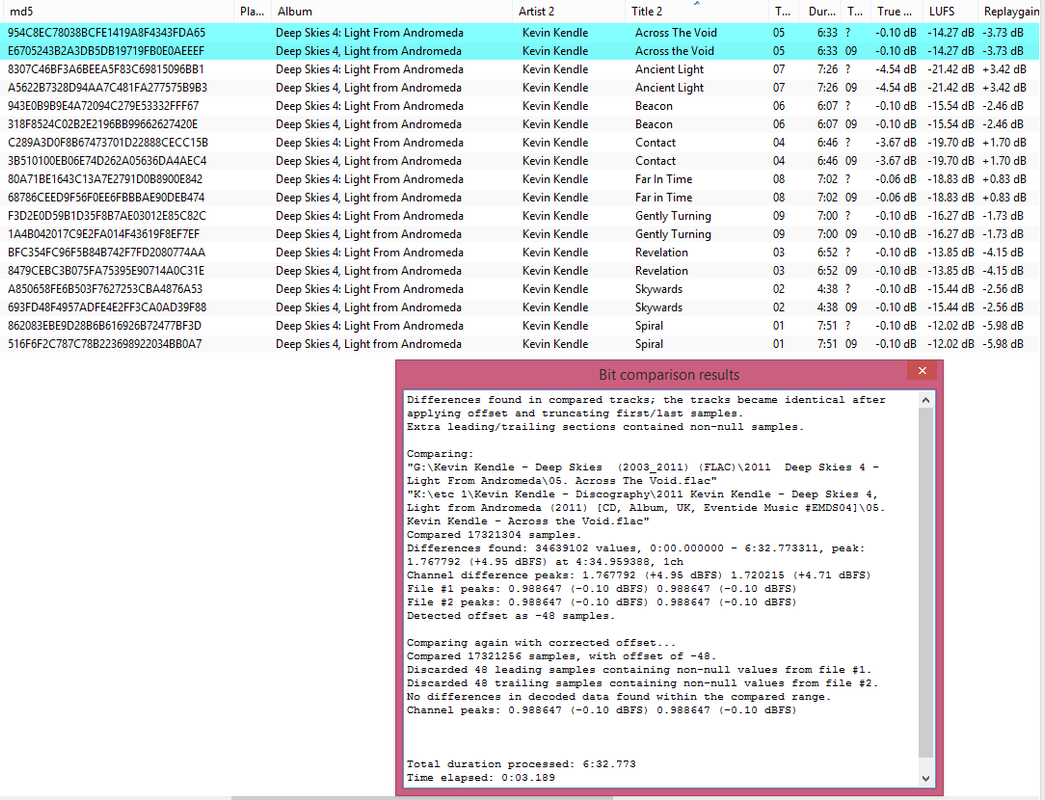This screenshot has height=800, width=1045.
Task: Select row with md5 80A71BE1643C13A7E2791D0B8900E842
Action: point(519,179)
